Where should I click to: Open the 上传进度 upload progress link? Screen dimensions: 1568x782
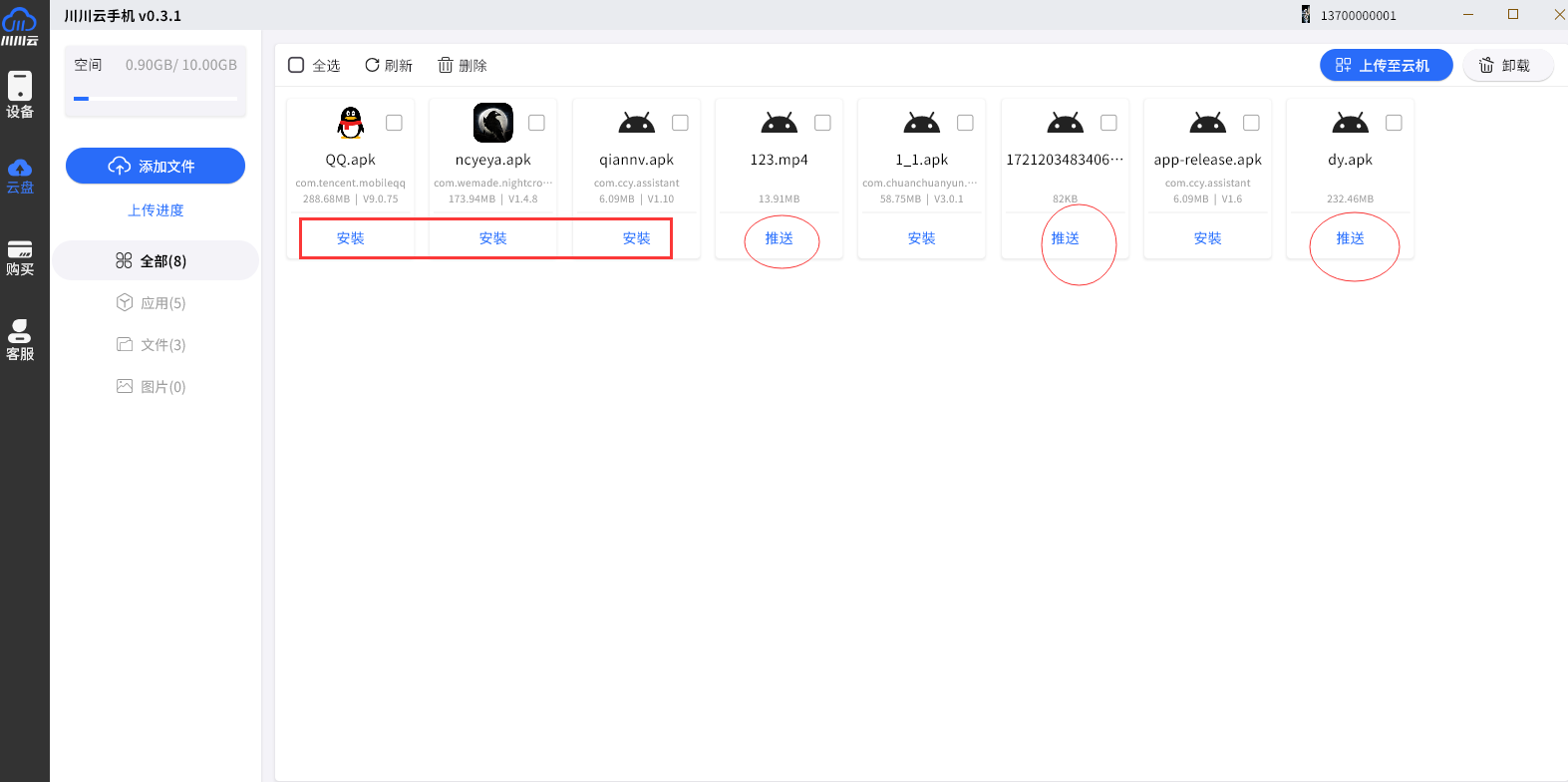156,210
